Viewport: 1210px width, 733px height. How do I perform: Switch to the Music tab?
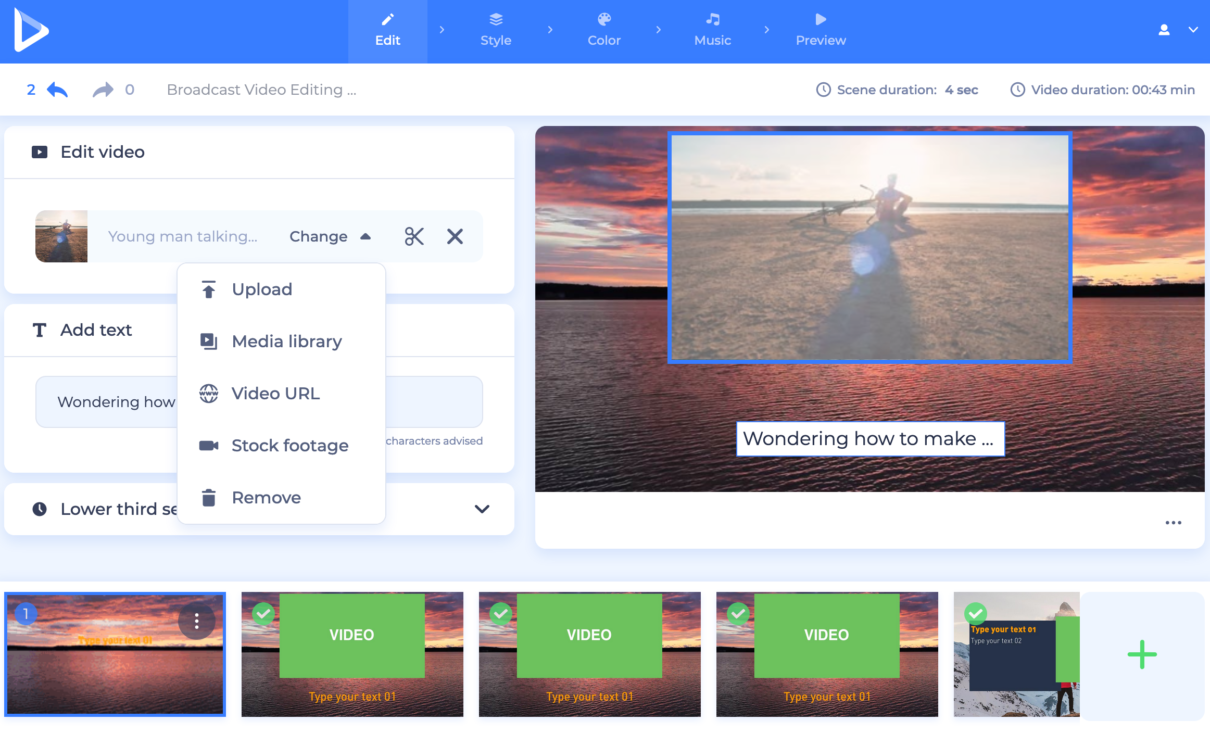tap(712, 31)
